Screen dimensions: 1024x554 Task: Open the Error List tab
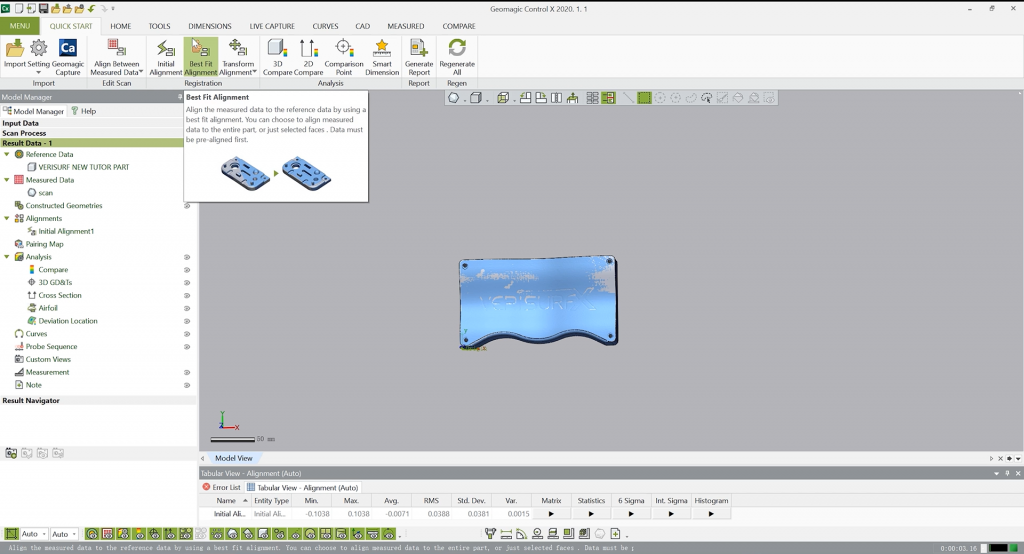click(222, 487)
